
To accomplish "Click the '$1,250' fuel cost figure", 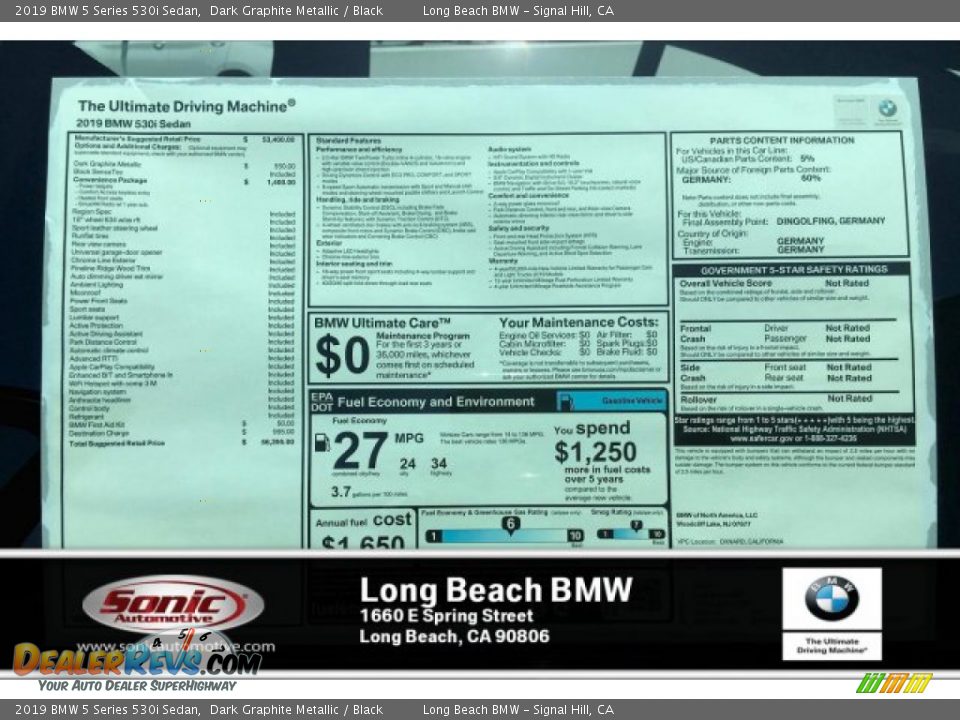I will (x=595, y=452).
